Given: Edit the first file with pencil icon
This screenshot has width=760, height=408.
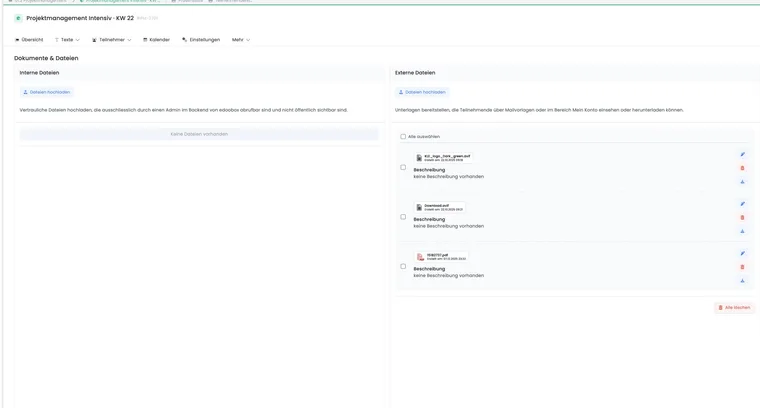Looking at the screenshot, I should point(742,155).
